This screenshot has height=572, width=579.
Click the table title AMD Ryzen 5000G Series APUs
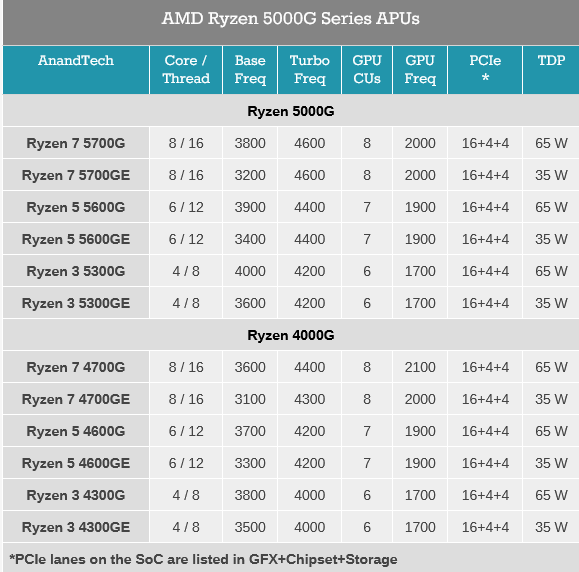coord(291,18)
